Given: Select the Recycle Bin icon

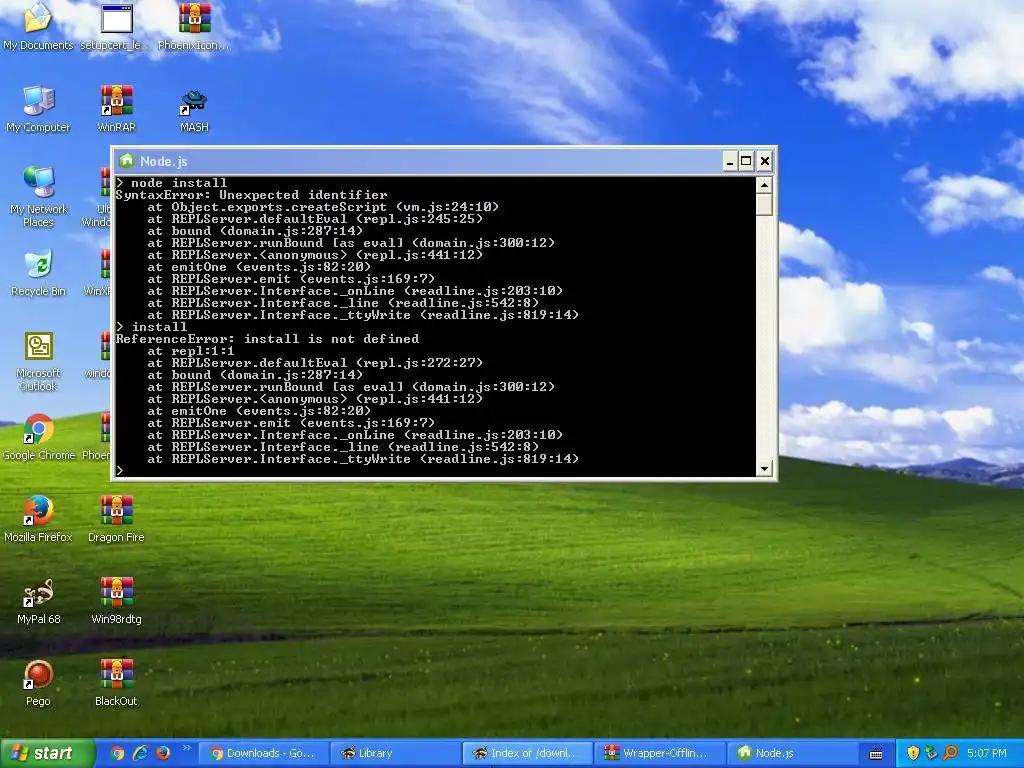Looking at the screenshot, I should [39, 272].
